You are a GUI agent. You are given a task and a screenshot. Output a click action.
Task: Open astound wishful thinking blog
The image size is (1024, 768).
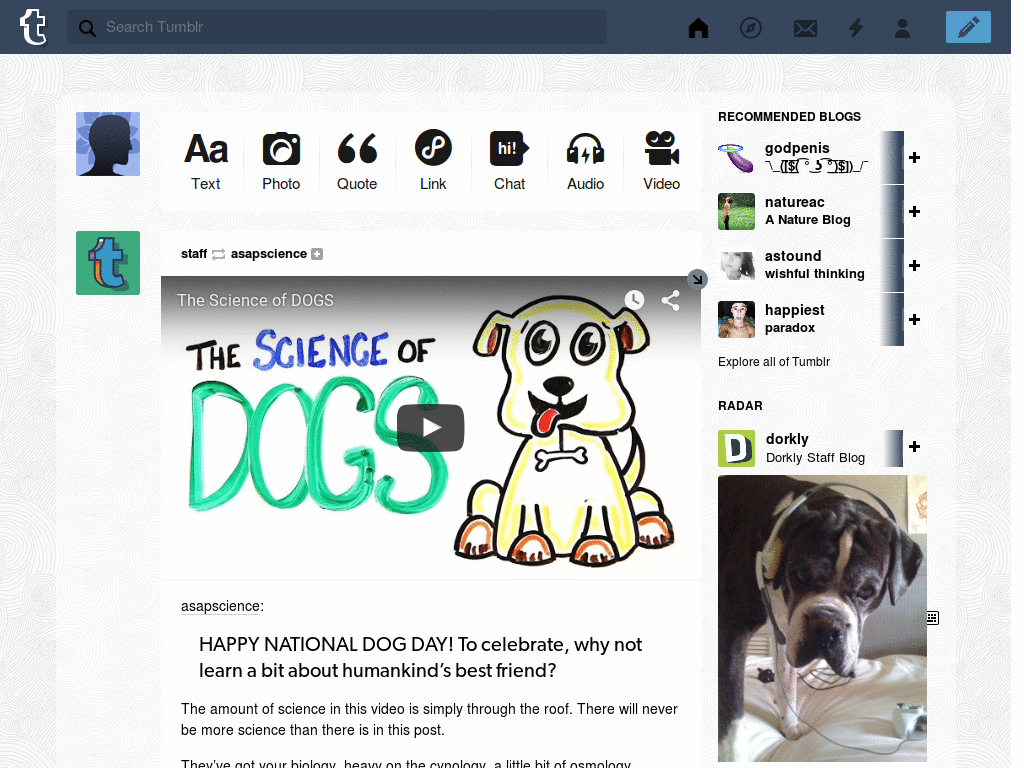pyautogui.click(x=814, y=264)
